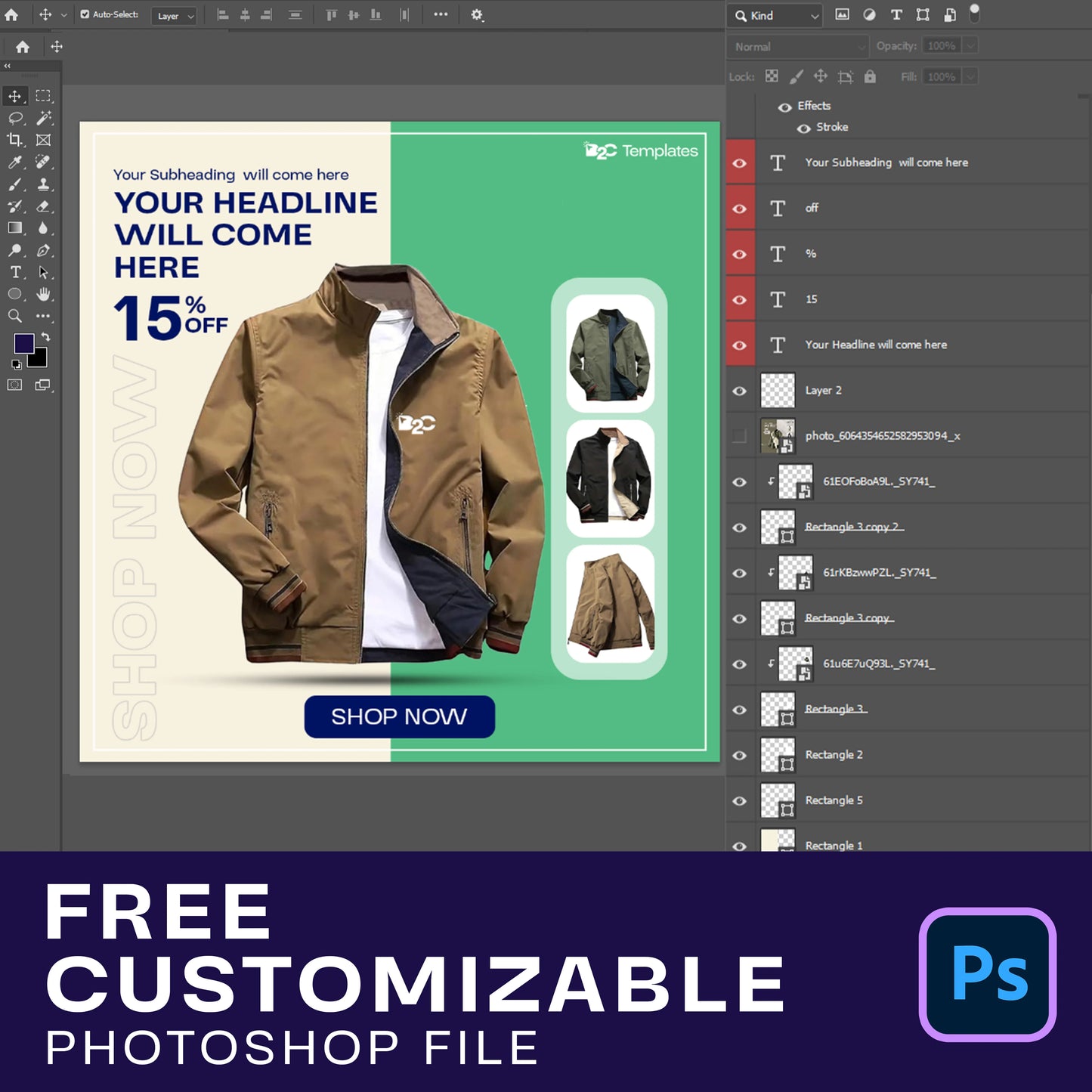The image size is (1092, 1092).
Task: Hide the Layer 2 layer
Action: [x=740, y=391]
